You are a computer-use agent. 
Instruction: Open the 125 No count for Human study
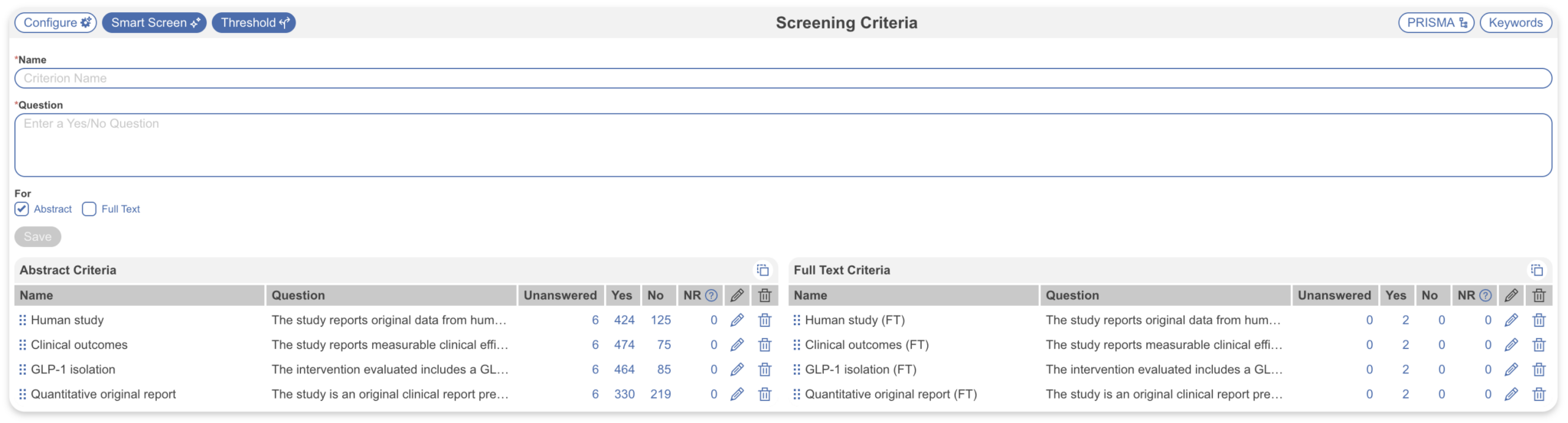(x=661, y=321)
